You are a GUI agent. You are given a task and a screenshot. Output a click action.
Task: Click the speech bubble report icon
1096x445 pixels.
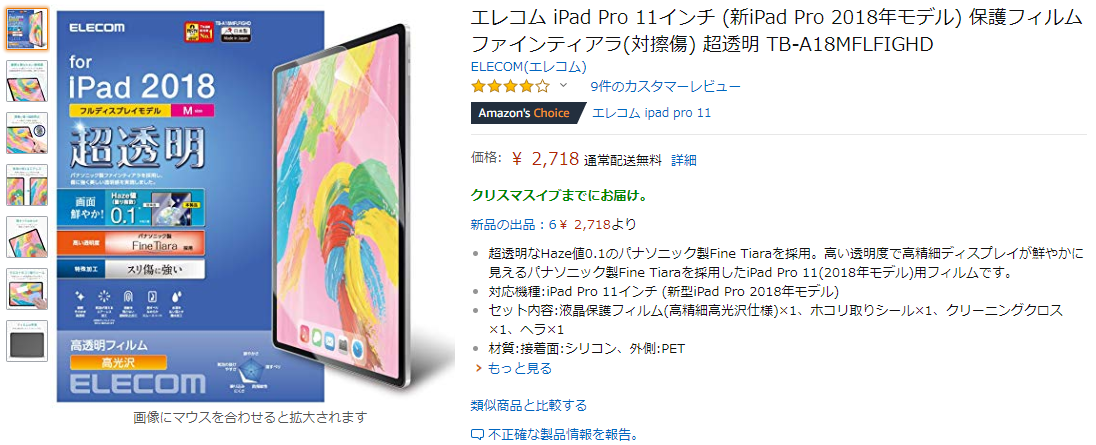(x=477, y=435)
